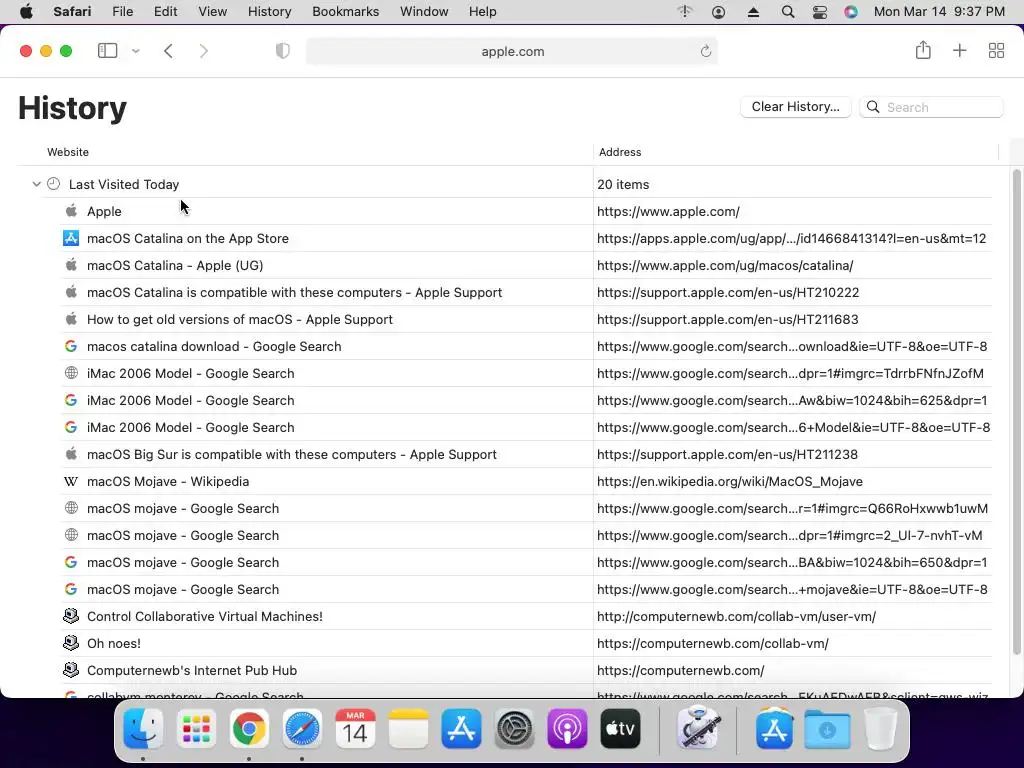Open a new tab with plus icon
Image resolution: width=1024 pixels, height=768 pixels.
[959, 51]
